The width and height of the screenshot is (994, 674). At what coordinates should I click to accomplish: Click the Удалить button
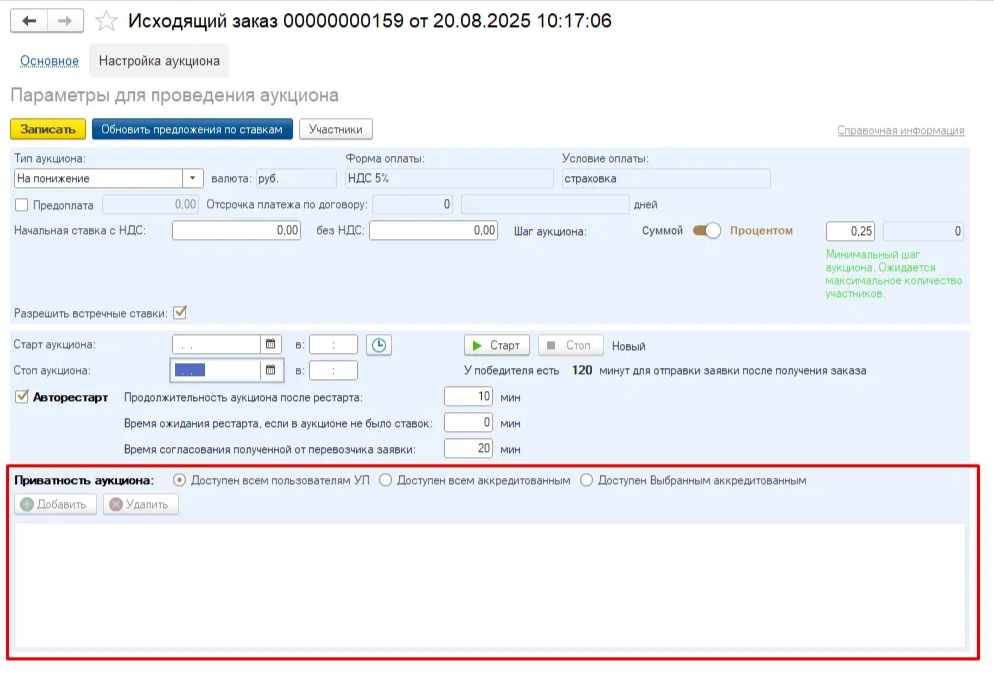pos(140,504)
